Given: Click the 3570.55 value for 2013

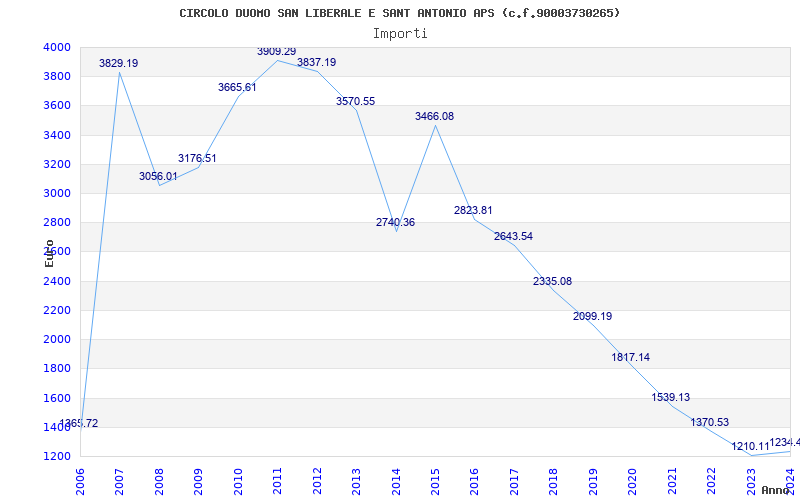Looking at the screenshot, I should 355,102.
